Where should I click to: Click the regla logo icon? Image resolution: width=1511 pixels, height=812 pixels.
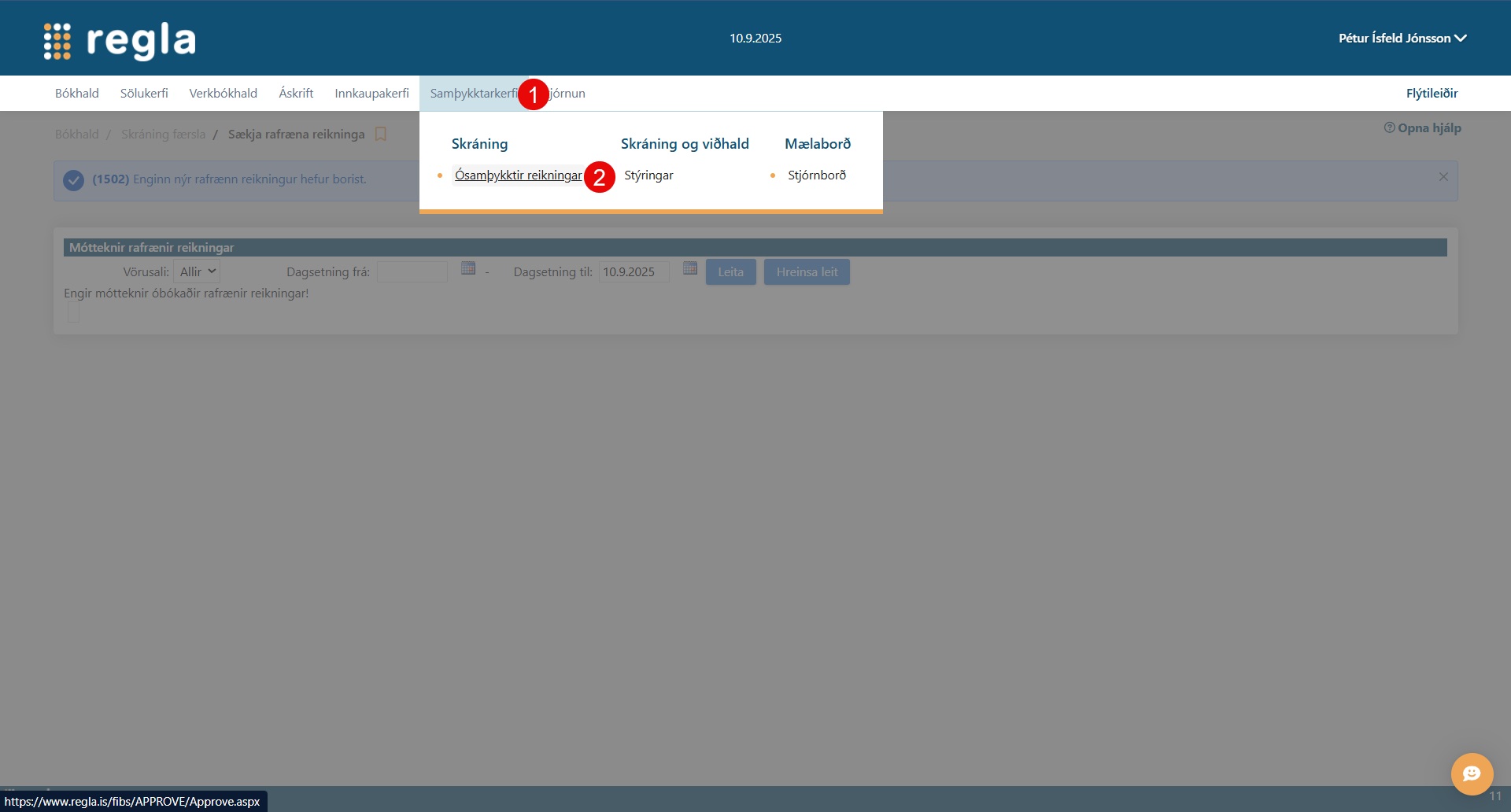pyautogui.click(x=57, y=40)
